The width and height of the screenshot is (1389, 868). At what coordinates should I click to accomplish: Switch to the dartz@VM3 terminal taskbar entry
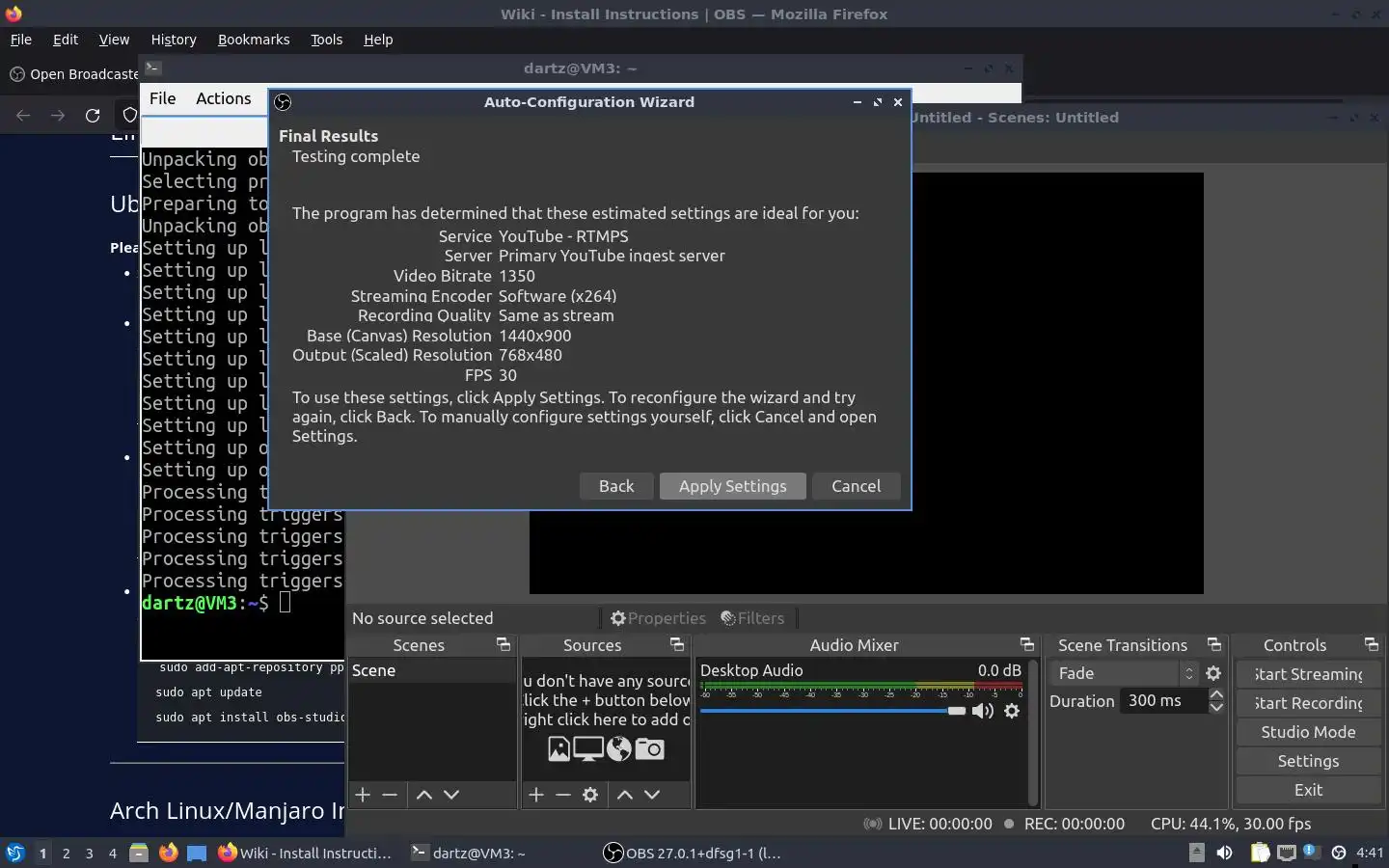click(469, 853)
